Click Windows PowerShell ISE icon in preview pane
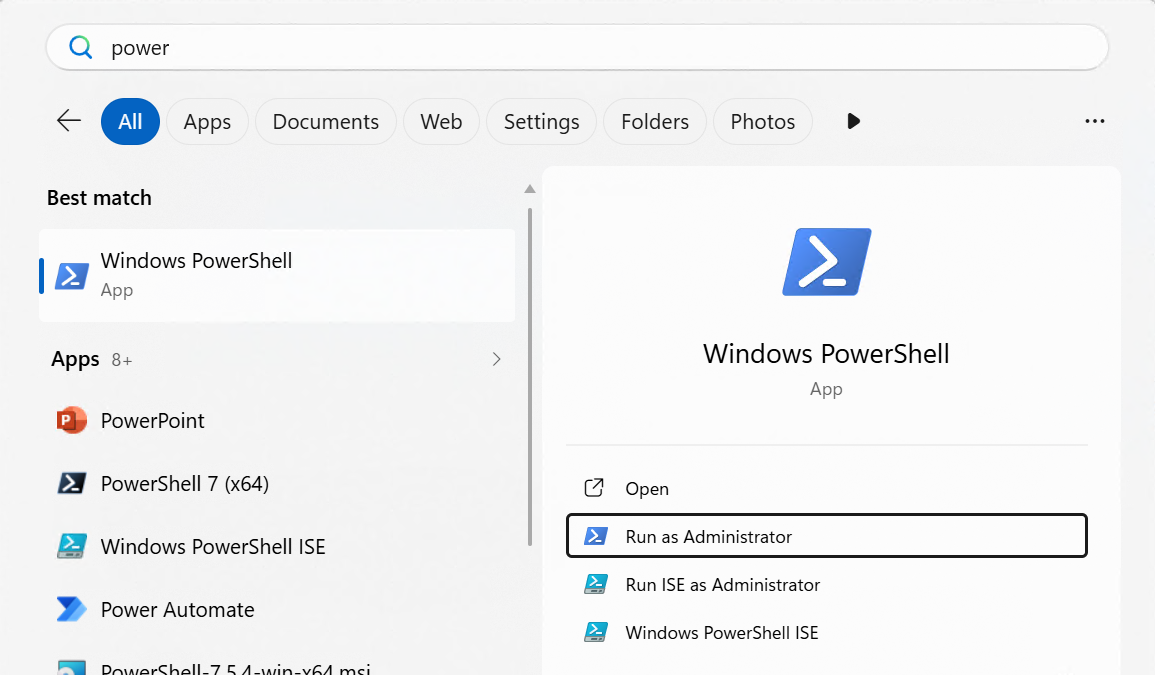The width and height of the screenshot is (1155, 675). tap(595, 632)
